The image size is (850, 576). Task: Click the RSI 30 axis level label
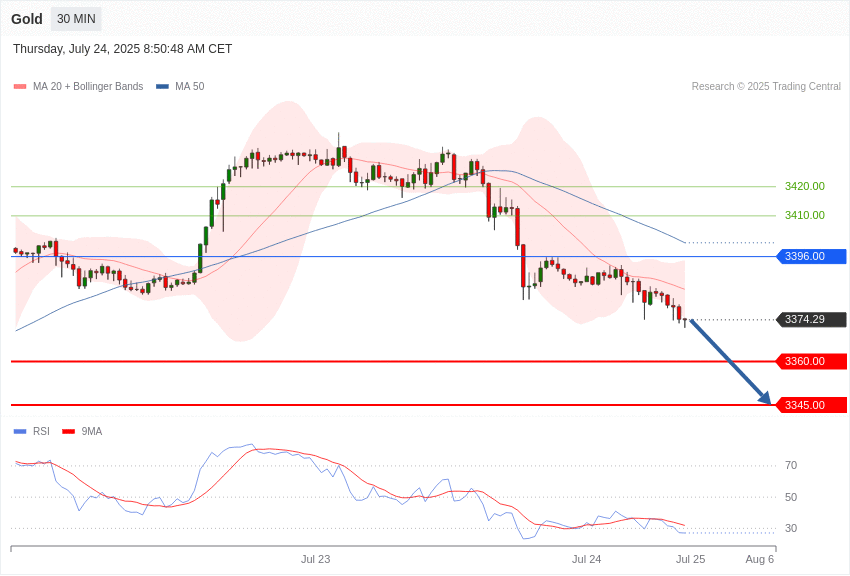[791, 528]
